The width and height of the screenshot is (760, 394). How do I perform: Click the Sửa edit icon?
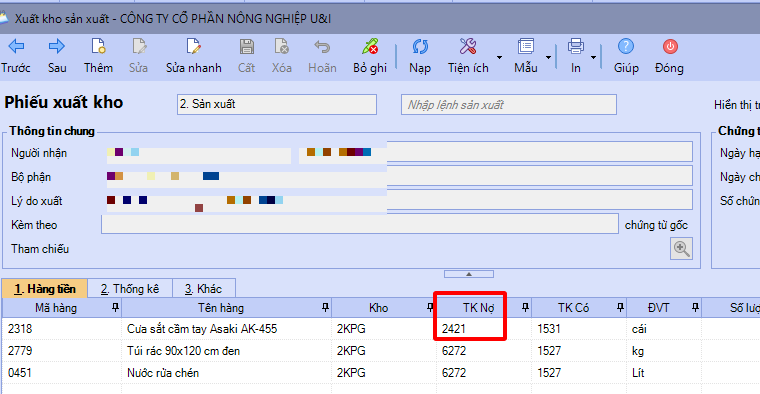tap(139, 47)
